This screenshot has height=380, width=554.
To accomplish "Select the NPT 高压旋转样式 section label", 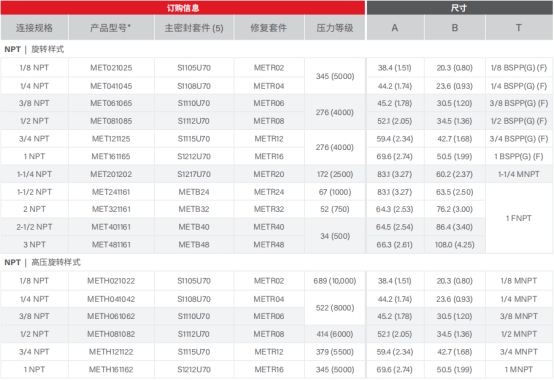I will click(42, 262).
